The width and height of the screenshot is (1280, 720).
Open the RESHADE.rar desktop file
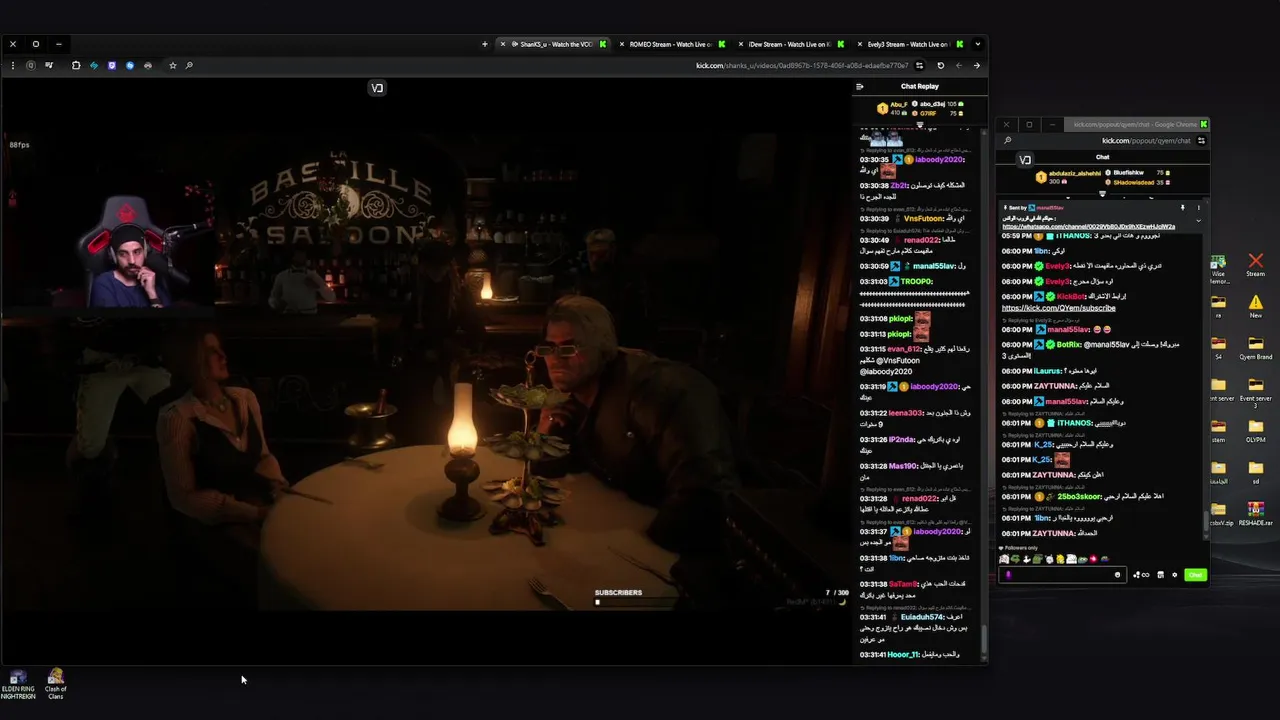tap(1256, 514)
